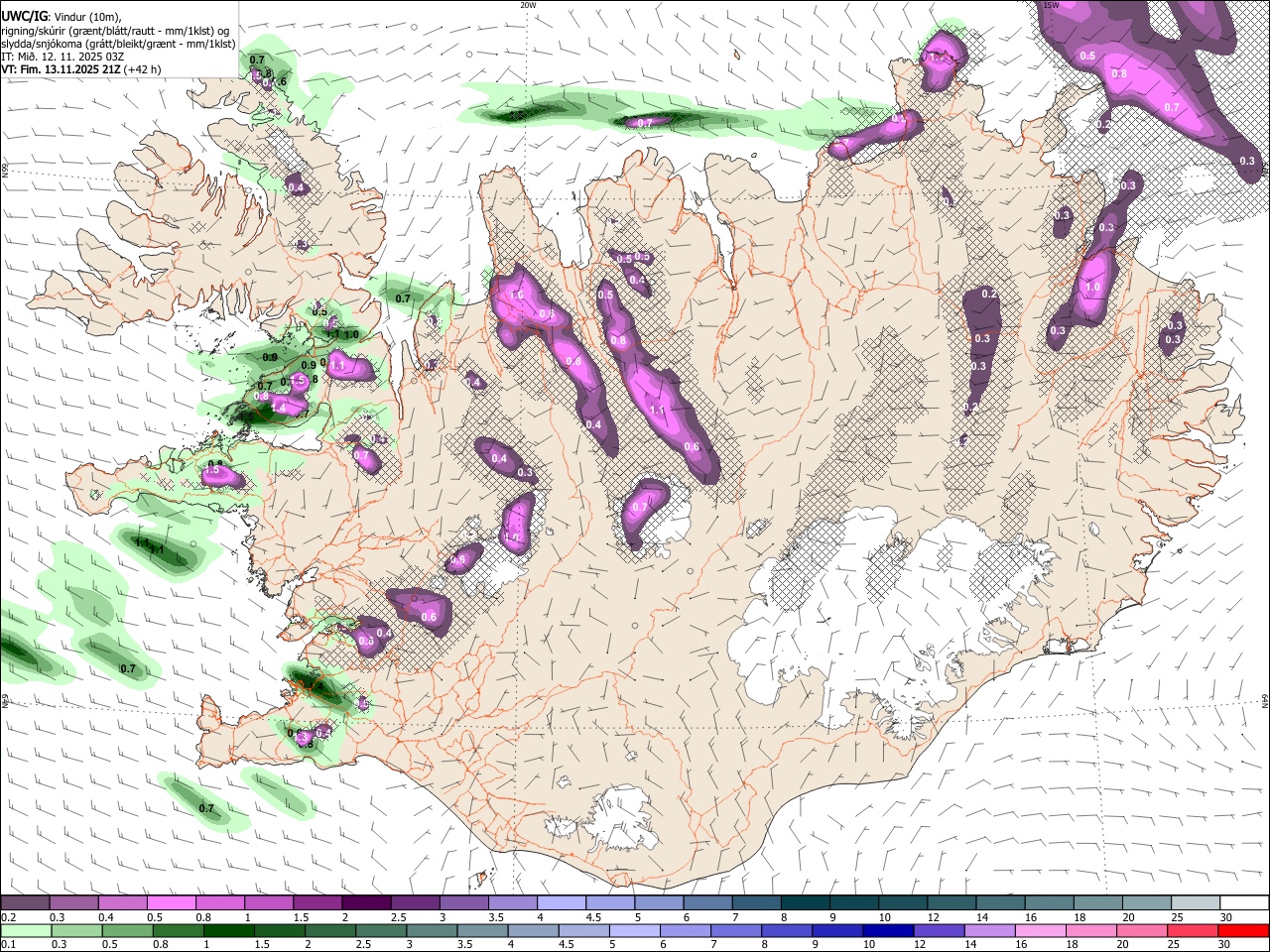This screenshot has height=952, width=1270.
Task: Click the 'Vindur (10m)' text in header
Action: (x=86, y=17)
